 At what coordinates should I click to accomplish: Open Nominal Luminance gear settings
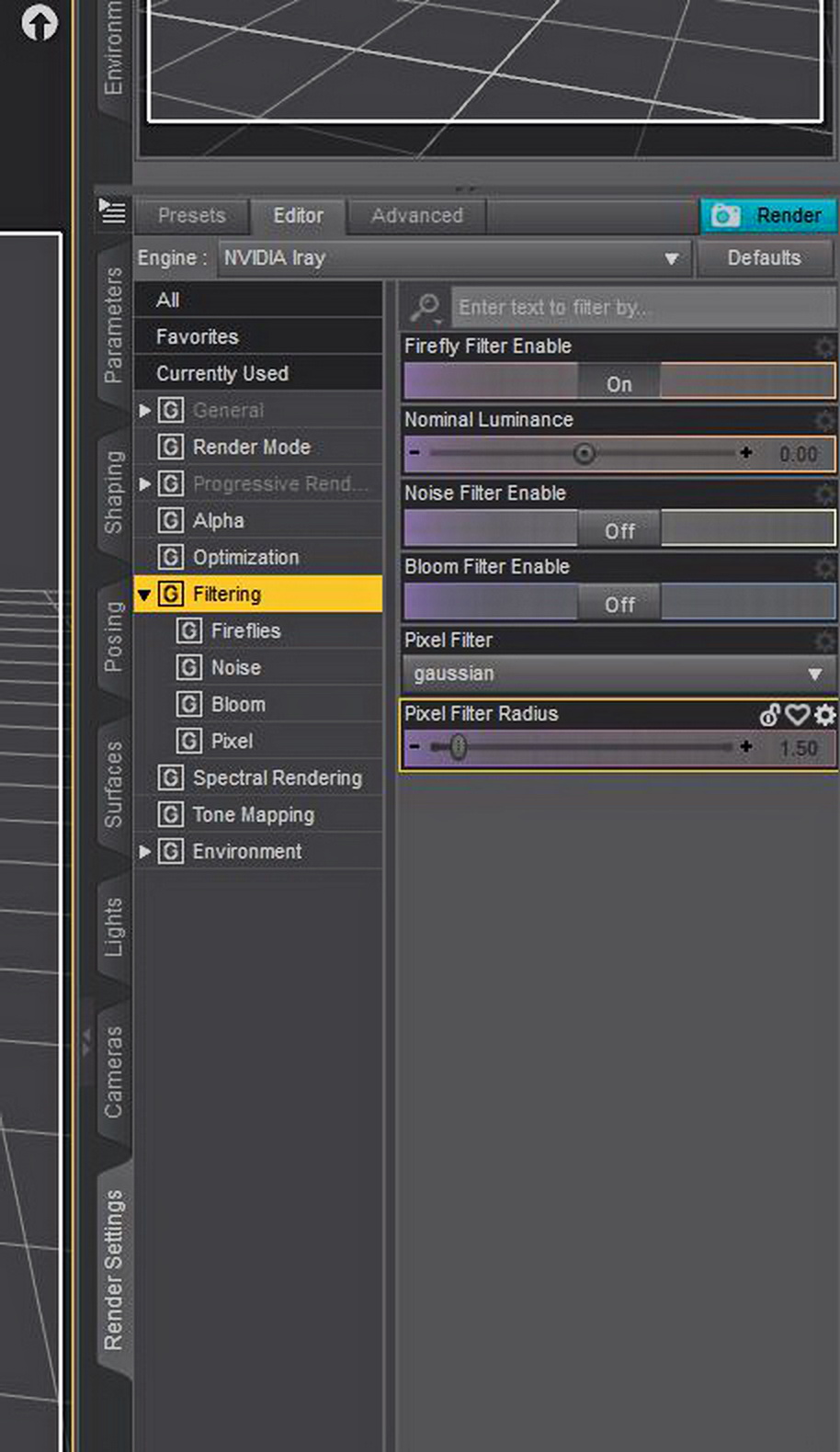tap(824, 420)
